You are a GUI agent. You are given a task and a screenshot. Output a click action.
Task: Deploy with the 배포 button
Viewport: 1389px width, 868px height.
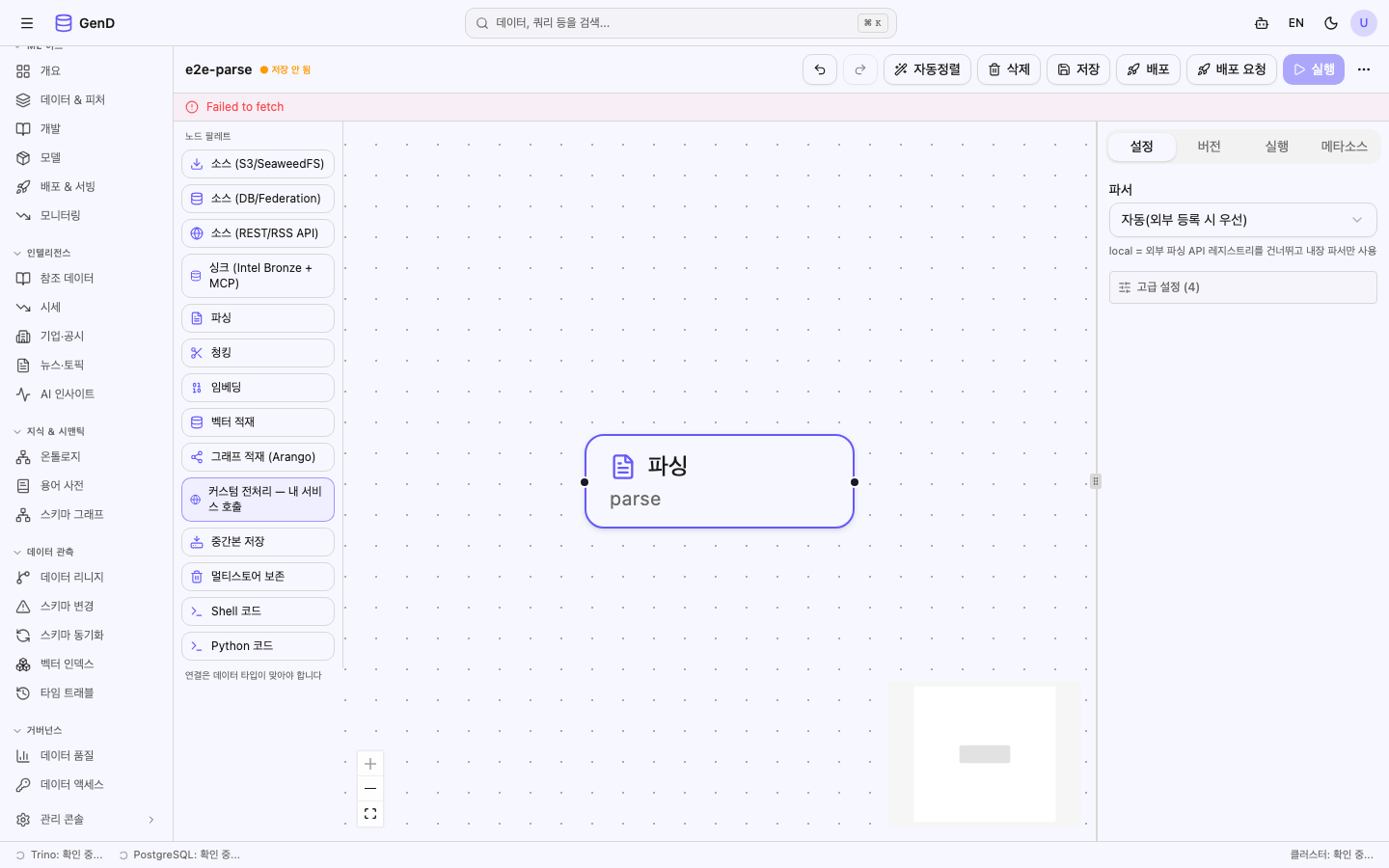(1148, 69)
